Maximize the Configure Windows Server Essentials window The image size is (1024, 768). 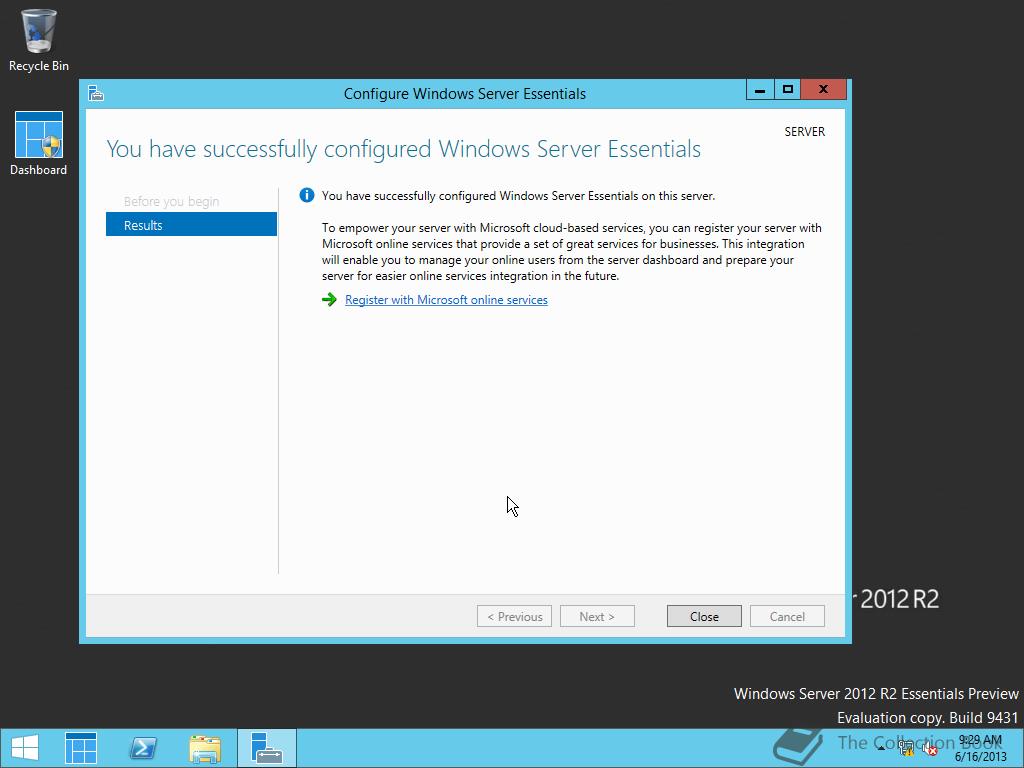click(x=788, y=89)
